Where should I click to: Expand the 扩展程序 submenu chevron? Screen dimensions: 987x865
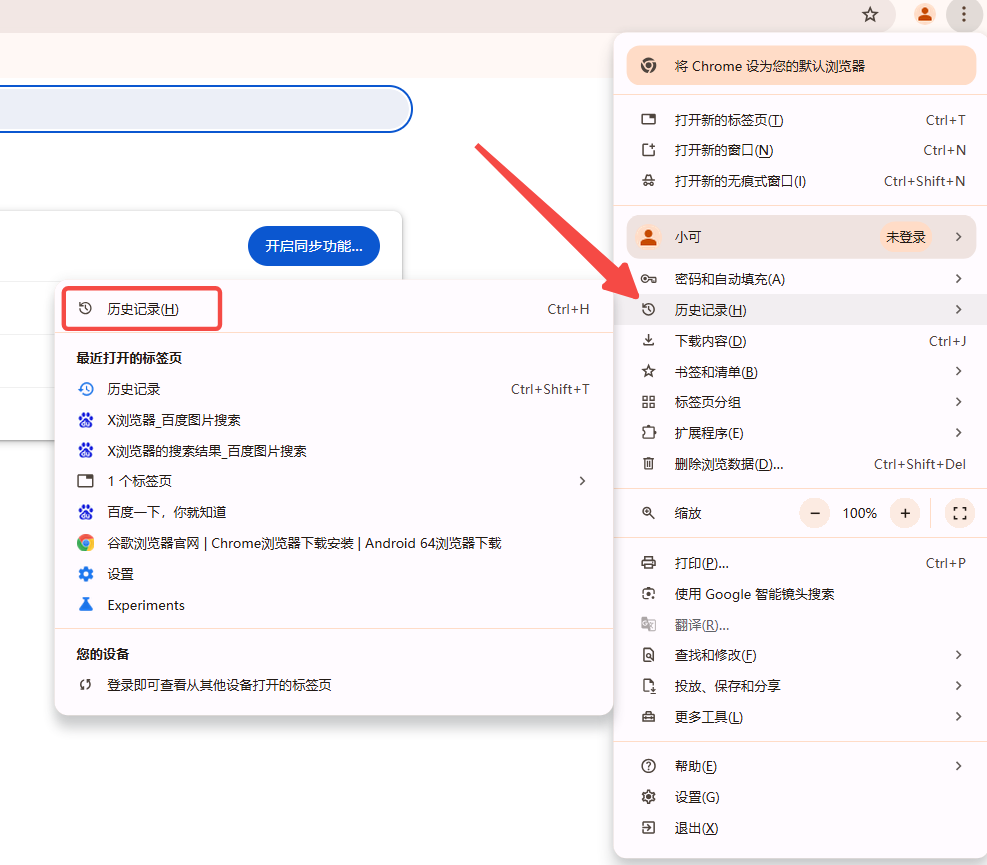pos(958,432)
